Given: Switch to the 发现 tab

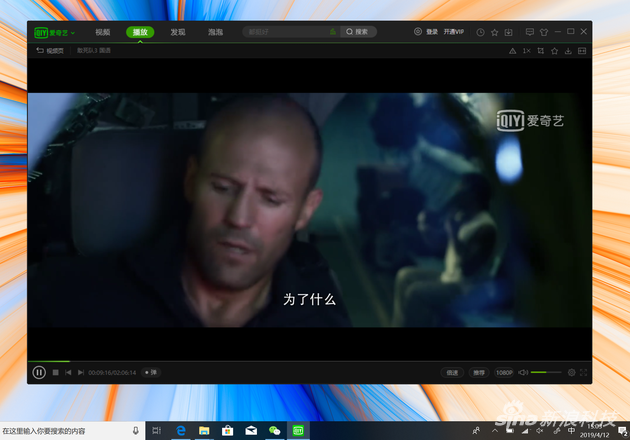Looking at the screenshot, I should [178, 32].
